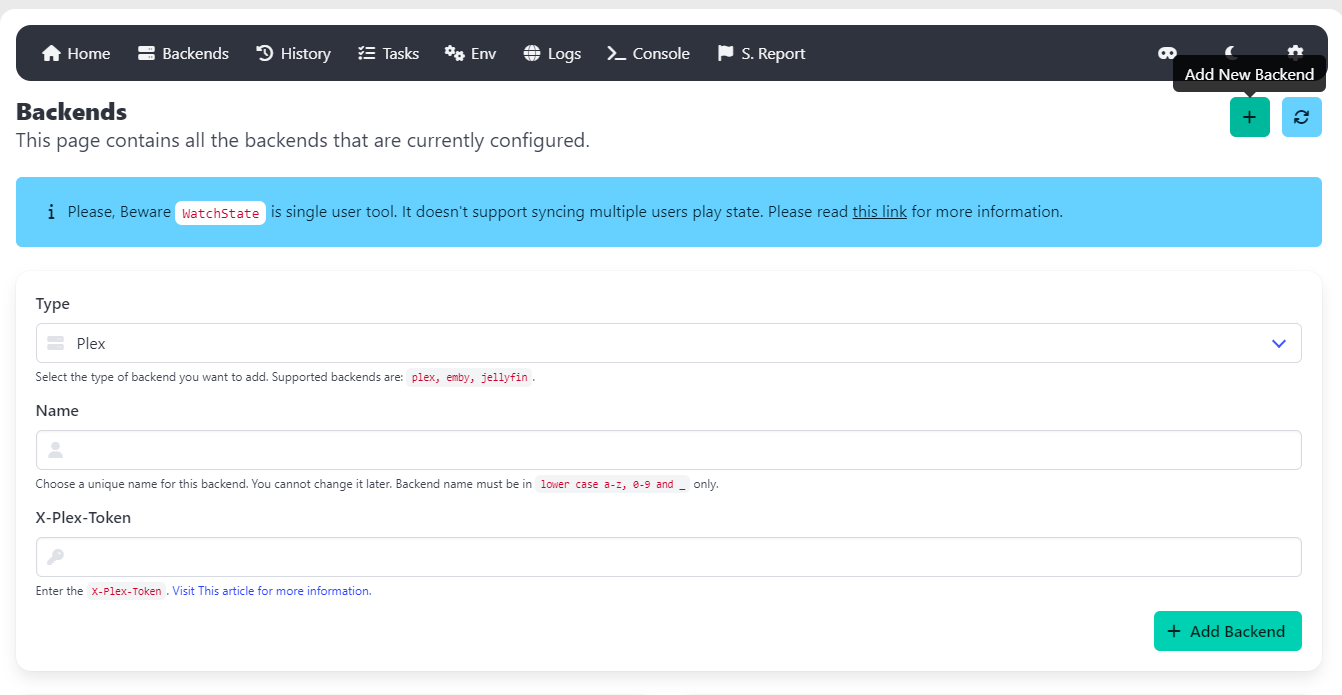Navigate to the Home menu item
1342x695 pixels.
pyautogui.click(x=75, y=53)
